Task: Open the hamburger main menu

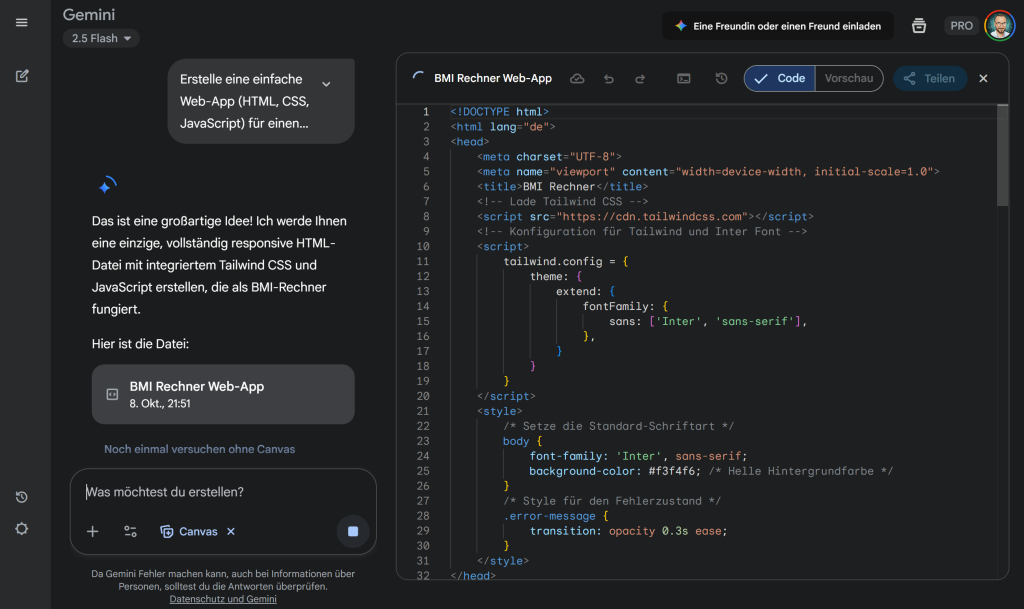Action: (x=22, y=23)
